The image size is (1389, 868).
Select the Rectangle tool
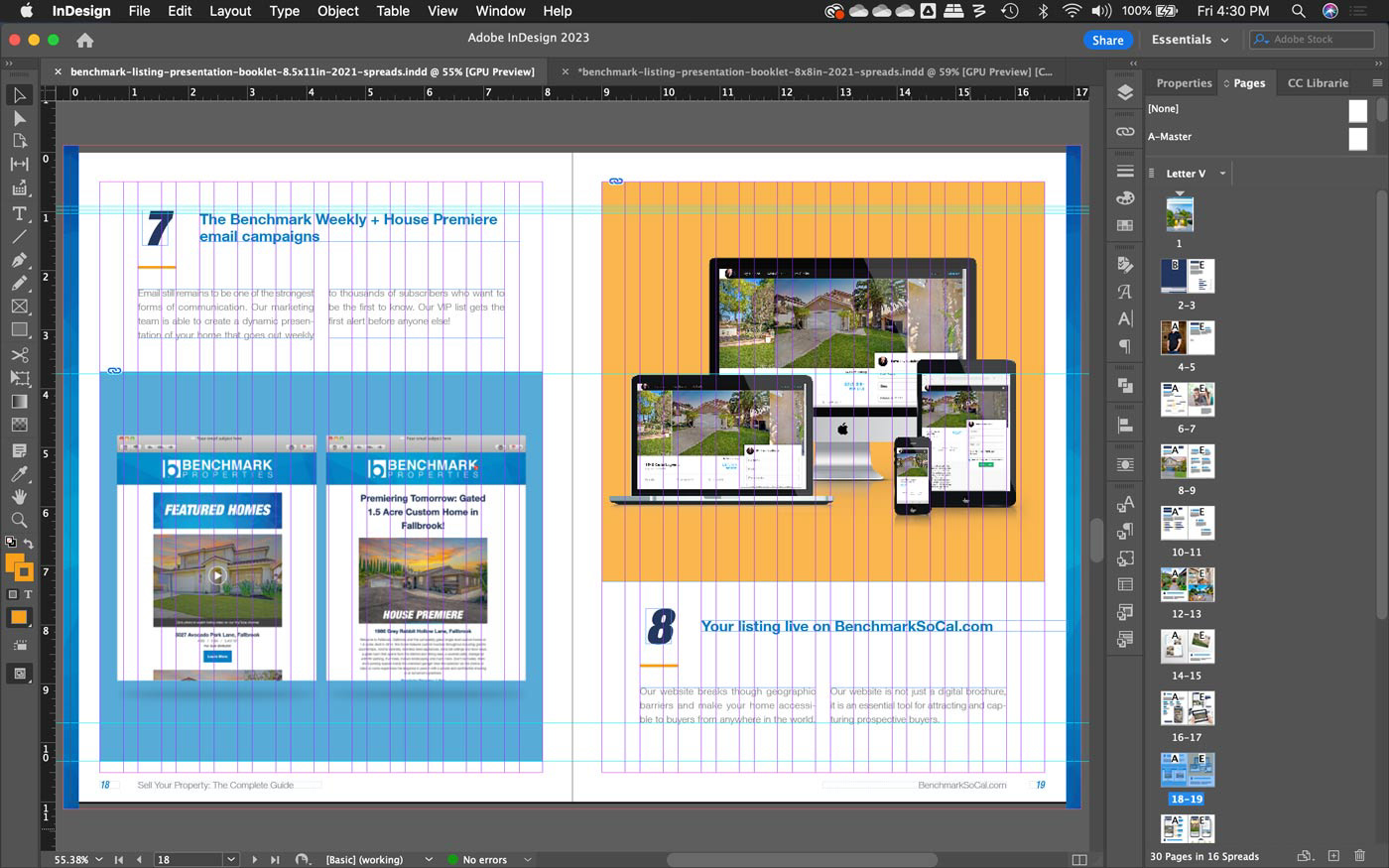click(x=19, y=329)
